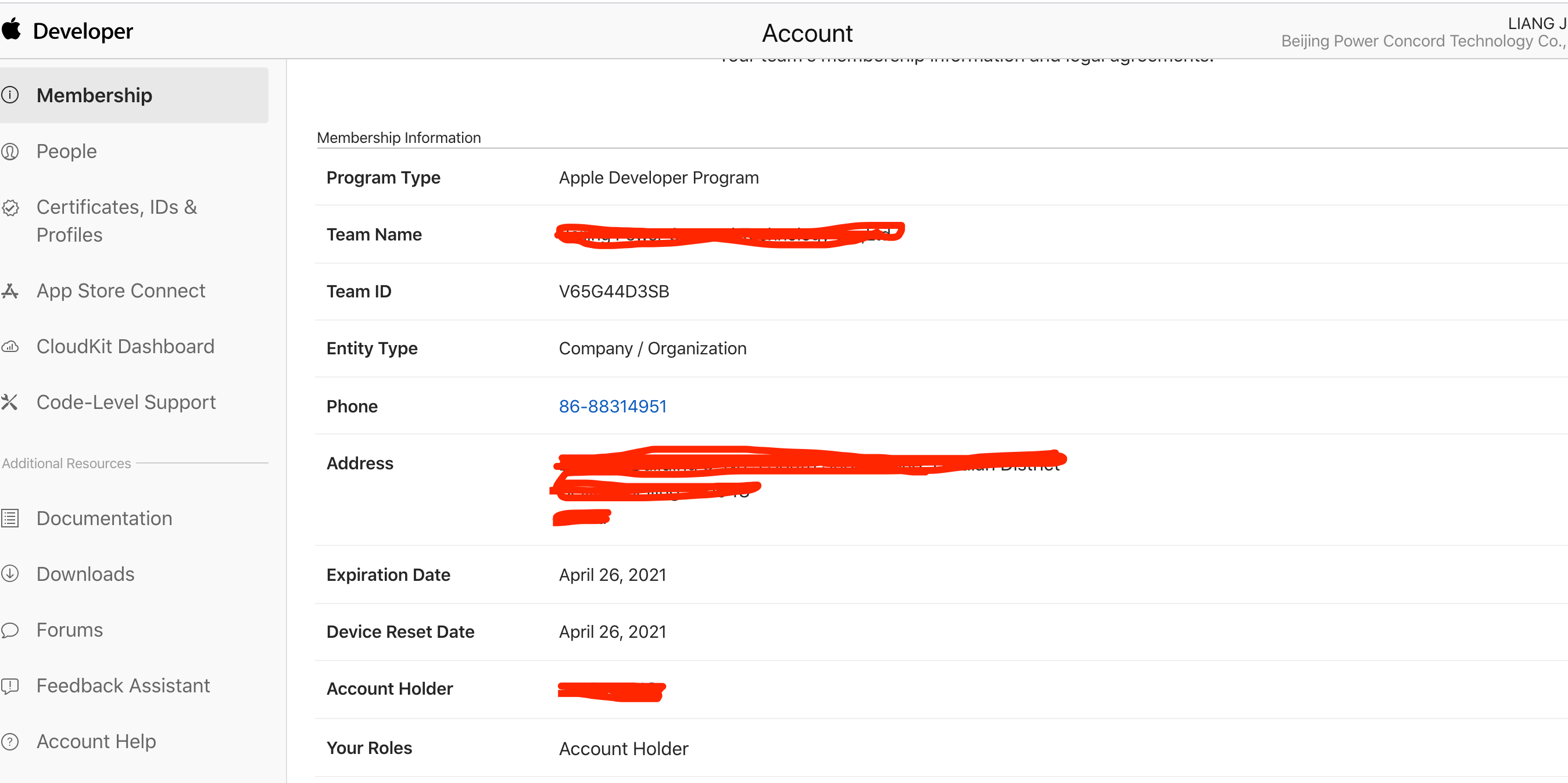Click the App Store Connect icon

[x=10, y=291]
